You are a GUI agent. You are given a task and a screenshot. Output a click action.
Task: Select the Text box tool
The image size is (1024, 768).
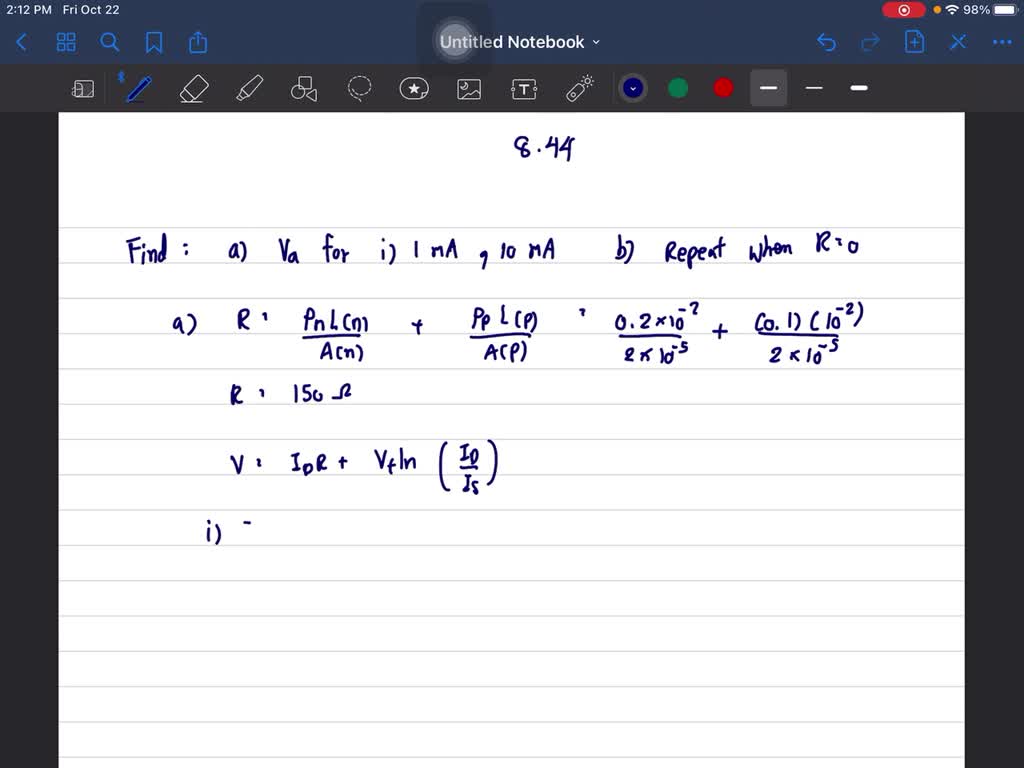point(524,88)
